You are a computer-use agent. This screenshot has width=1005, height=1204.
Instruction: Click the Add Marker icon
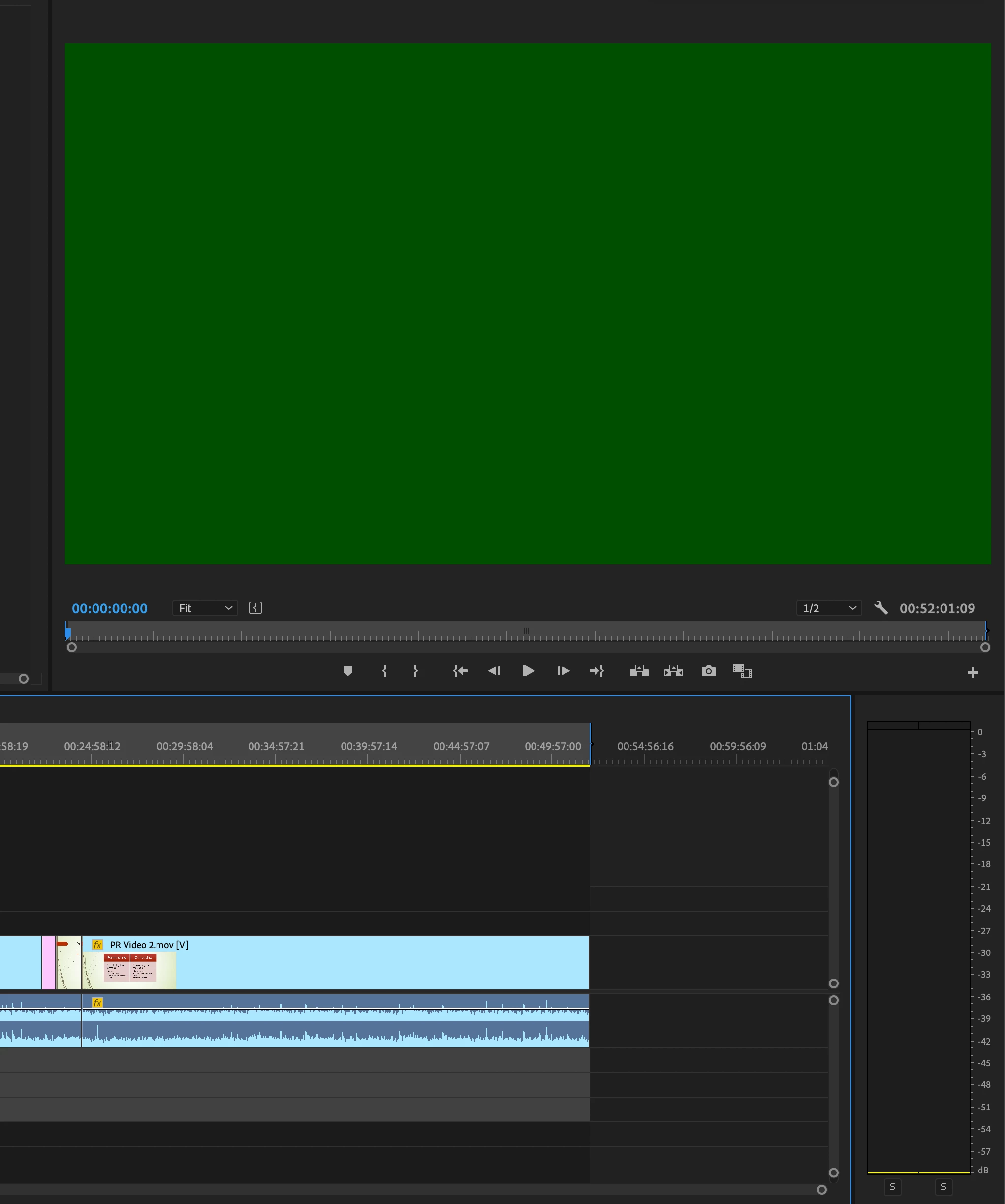(347, 671)
